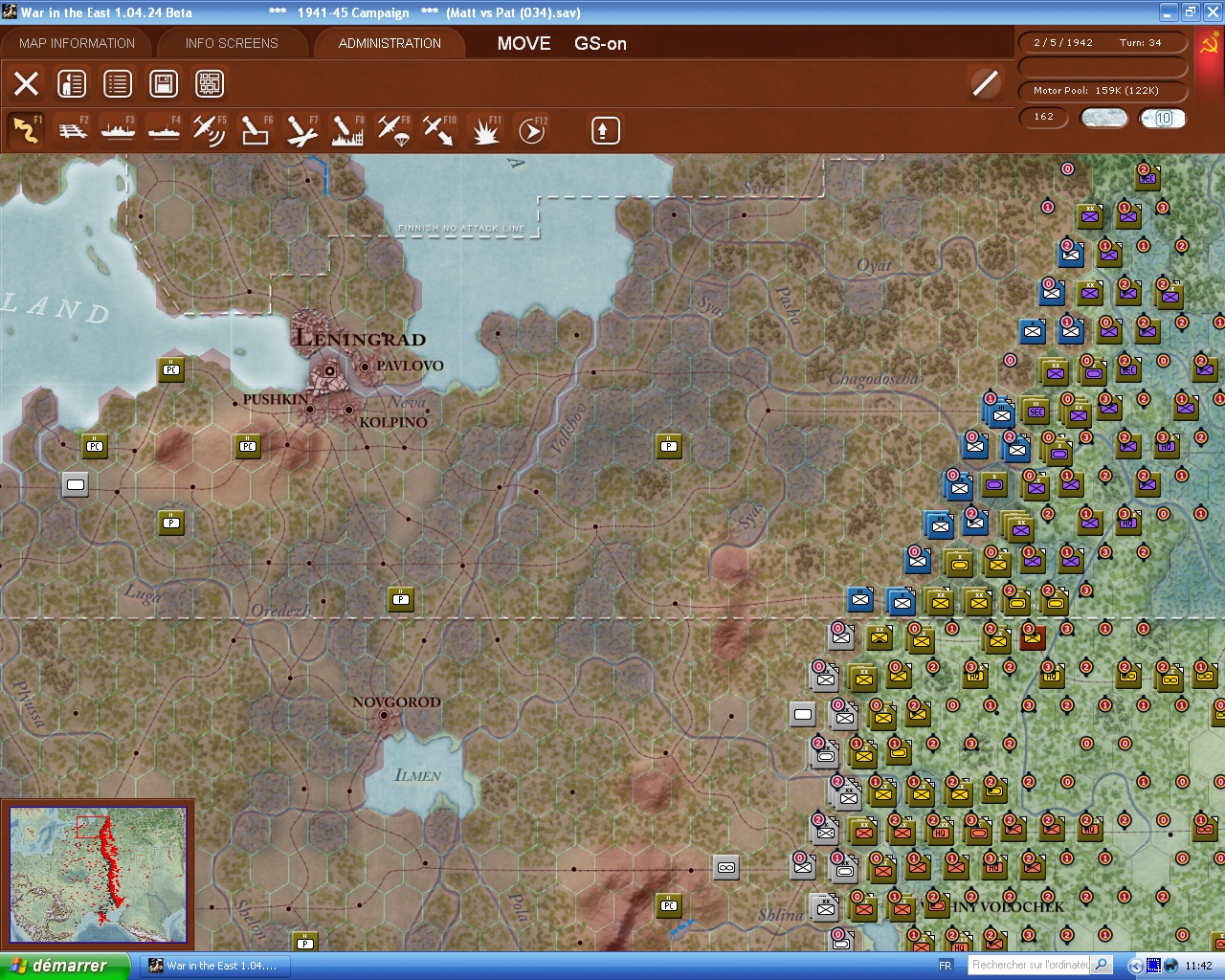This screenshot has height=980, width=1225.
Task: Select the P counter east of Volkhov
Action: 669,446
